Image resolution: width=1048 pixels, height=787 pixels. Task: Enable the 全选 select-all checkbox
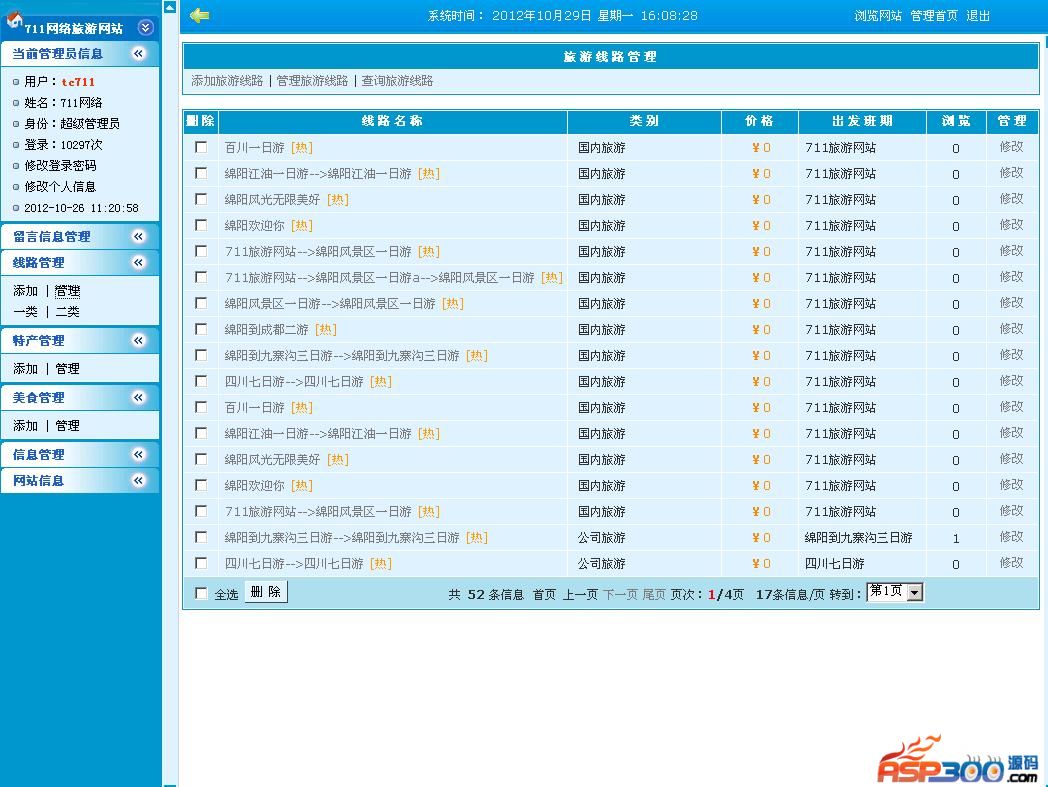[201, 593]
